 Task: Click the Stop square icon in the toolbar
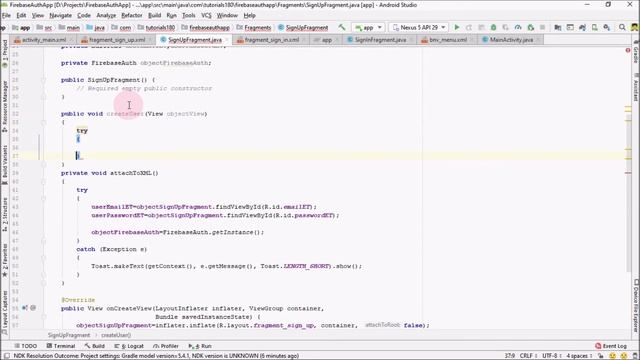pyautogui.click(x=542, y=27)
